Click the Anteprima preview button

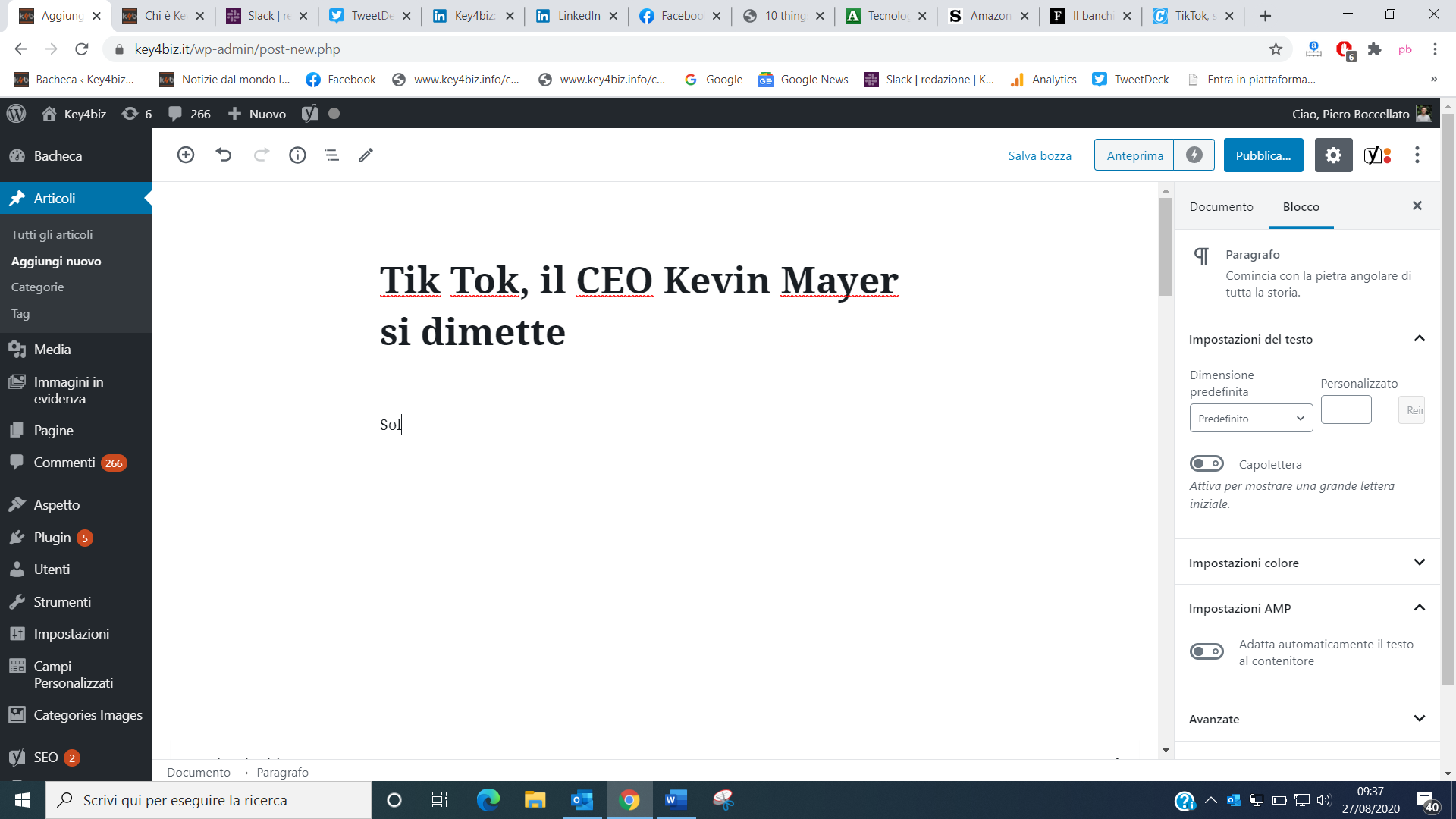pos(1134,155)
